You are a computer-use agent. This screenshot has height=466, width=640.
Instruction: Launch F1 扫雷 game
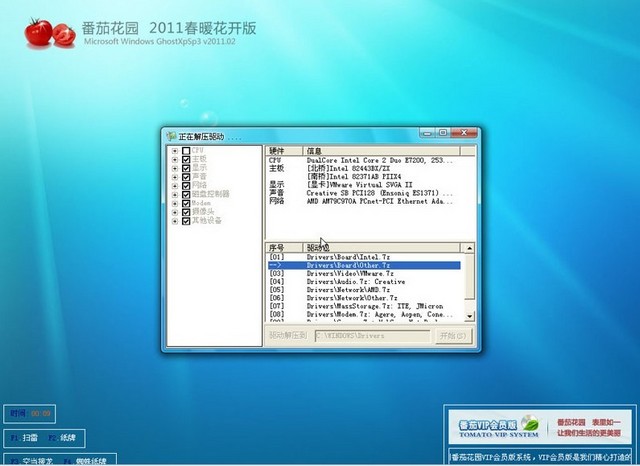point(24,438)
